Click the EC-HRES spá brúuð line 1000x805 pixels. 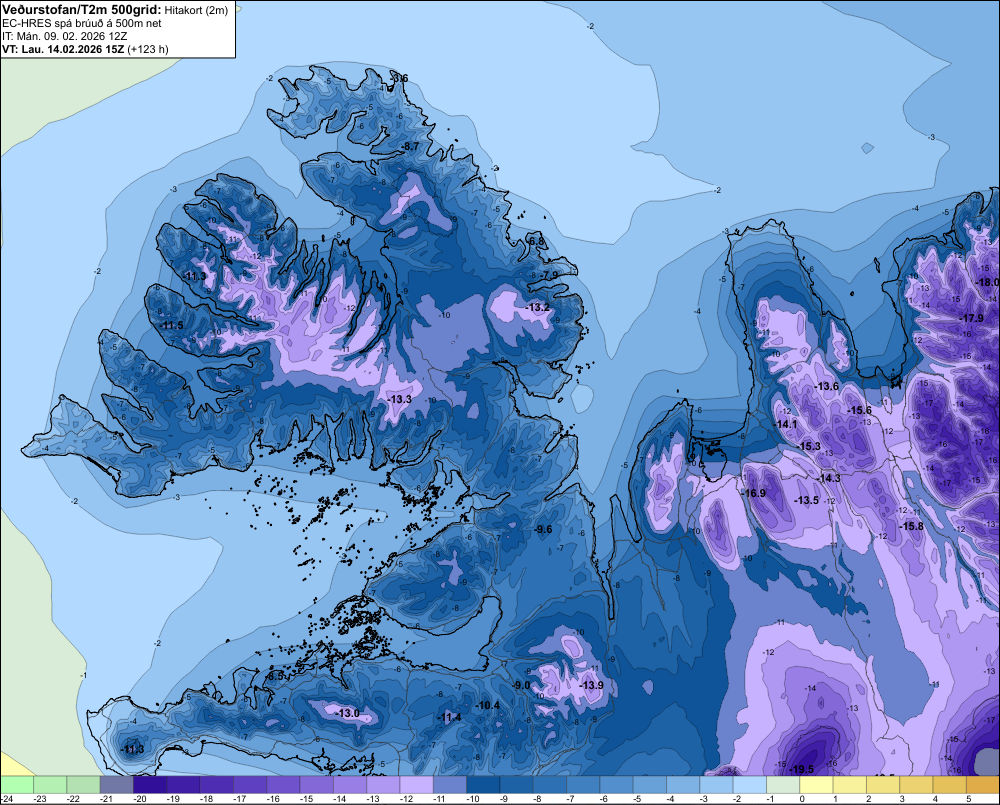(x=82, y=24)
